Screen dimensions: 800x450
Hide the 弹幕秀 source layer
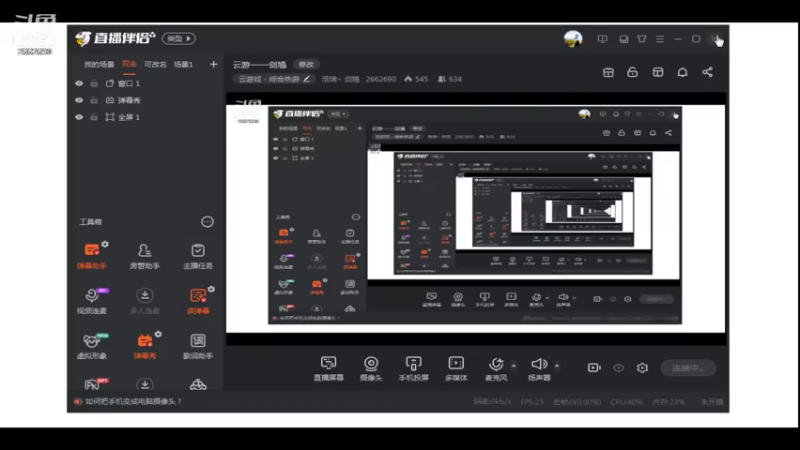point(79,100)
